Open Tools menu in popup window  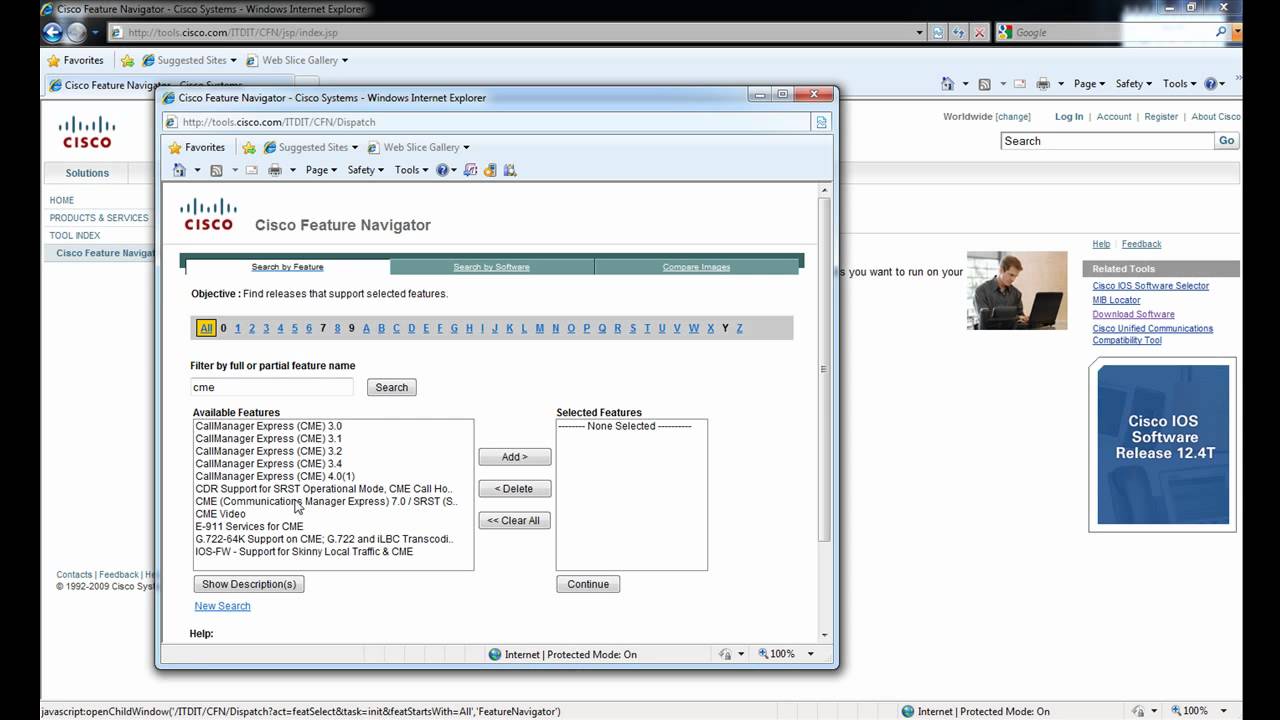tap(411, 170)
